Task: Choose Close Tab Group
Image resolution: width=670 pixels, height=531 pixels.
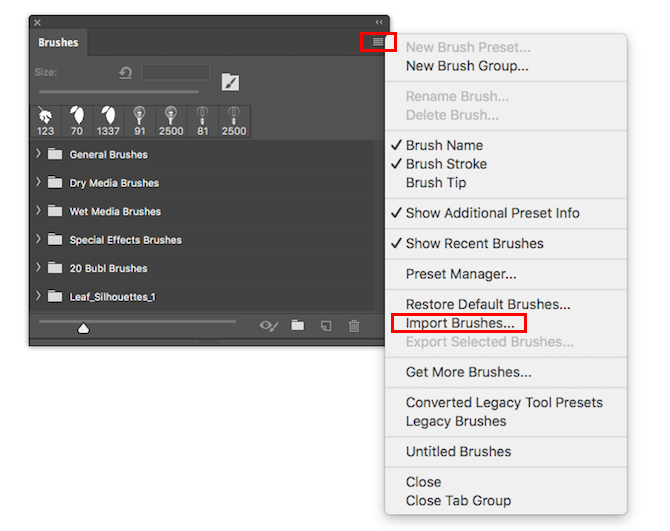Action: click(505, 501)
